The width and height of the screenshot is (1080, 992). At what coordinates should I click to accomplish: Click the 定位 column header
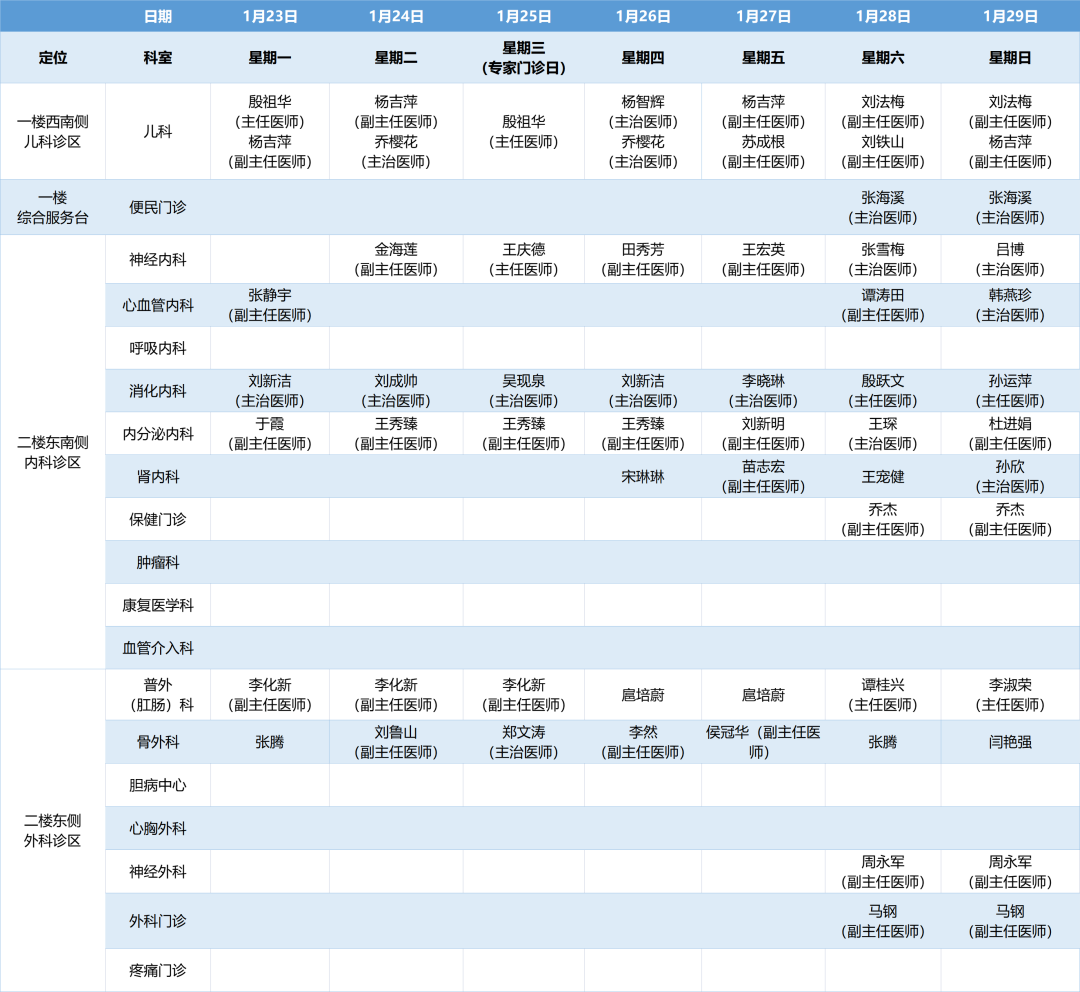click(53, 58)
